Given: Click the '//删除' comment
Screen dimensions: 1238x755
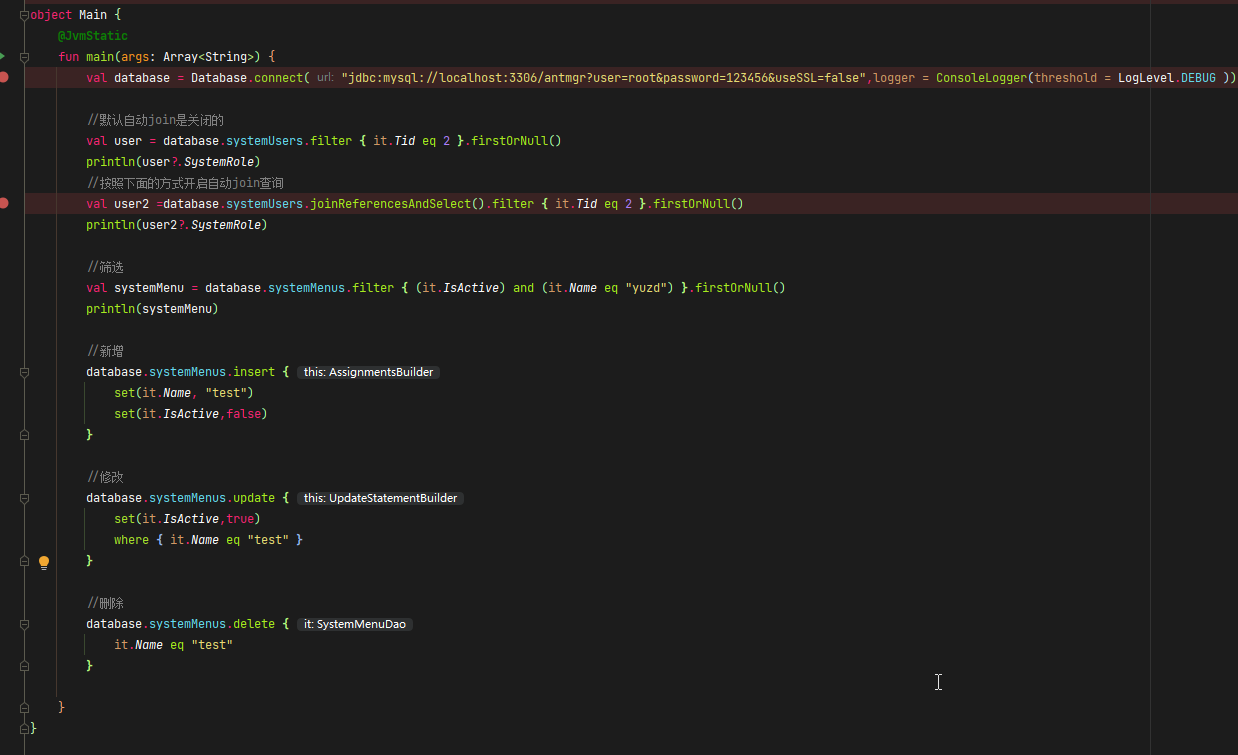Looking at the screenshot, I should pos(105,603).
